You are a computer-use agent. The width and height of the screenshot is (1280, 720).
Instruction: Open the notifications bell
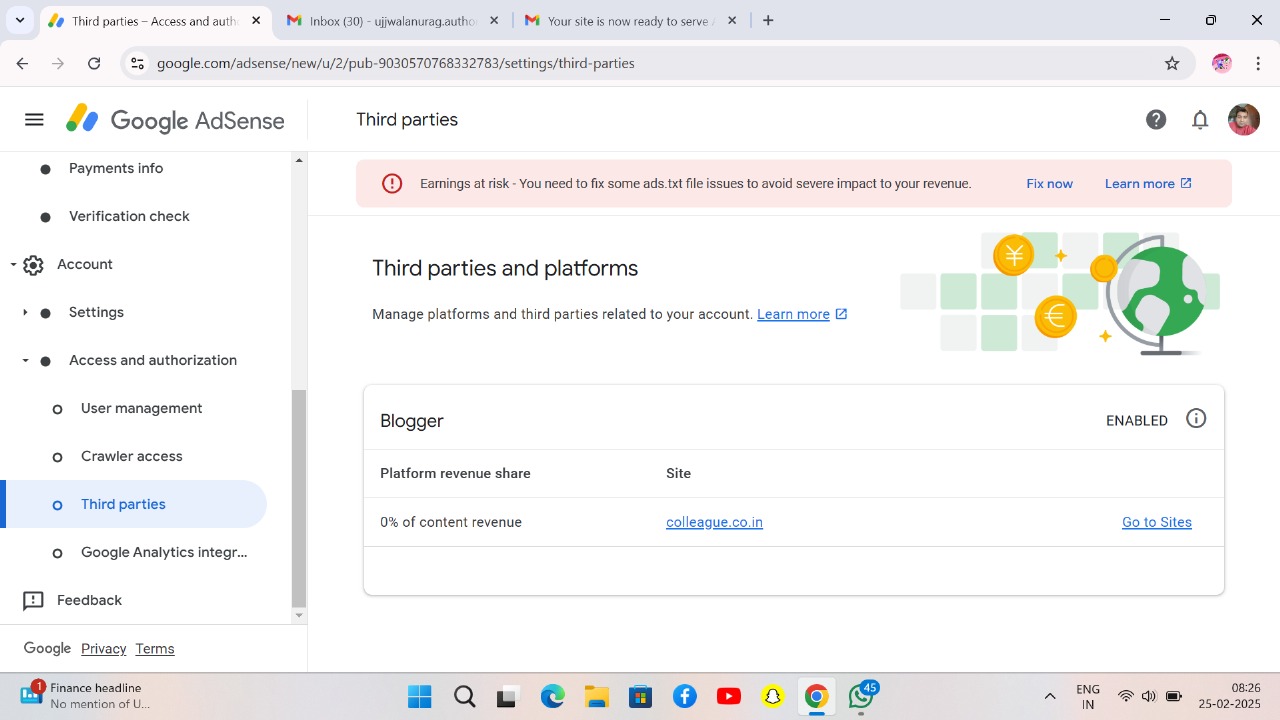click(1200, 120)
